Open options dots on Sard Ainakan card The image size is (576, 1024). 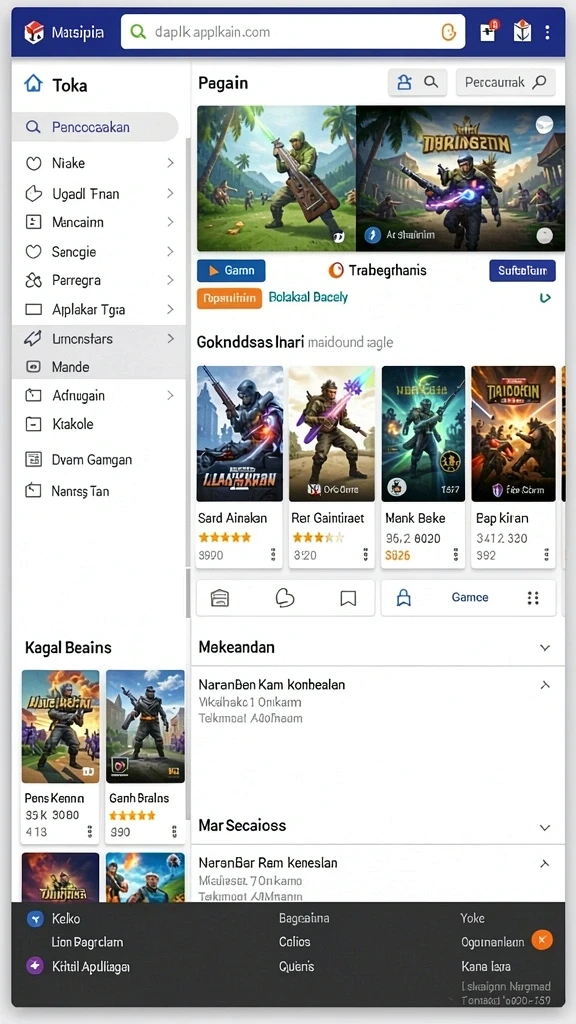pos(272,555)
